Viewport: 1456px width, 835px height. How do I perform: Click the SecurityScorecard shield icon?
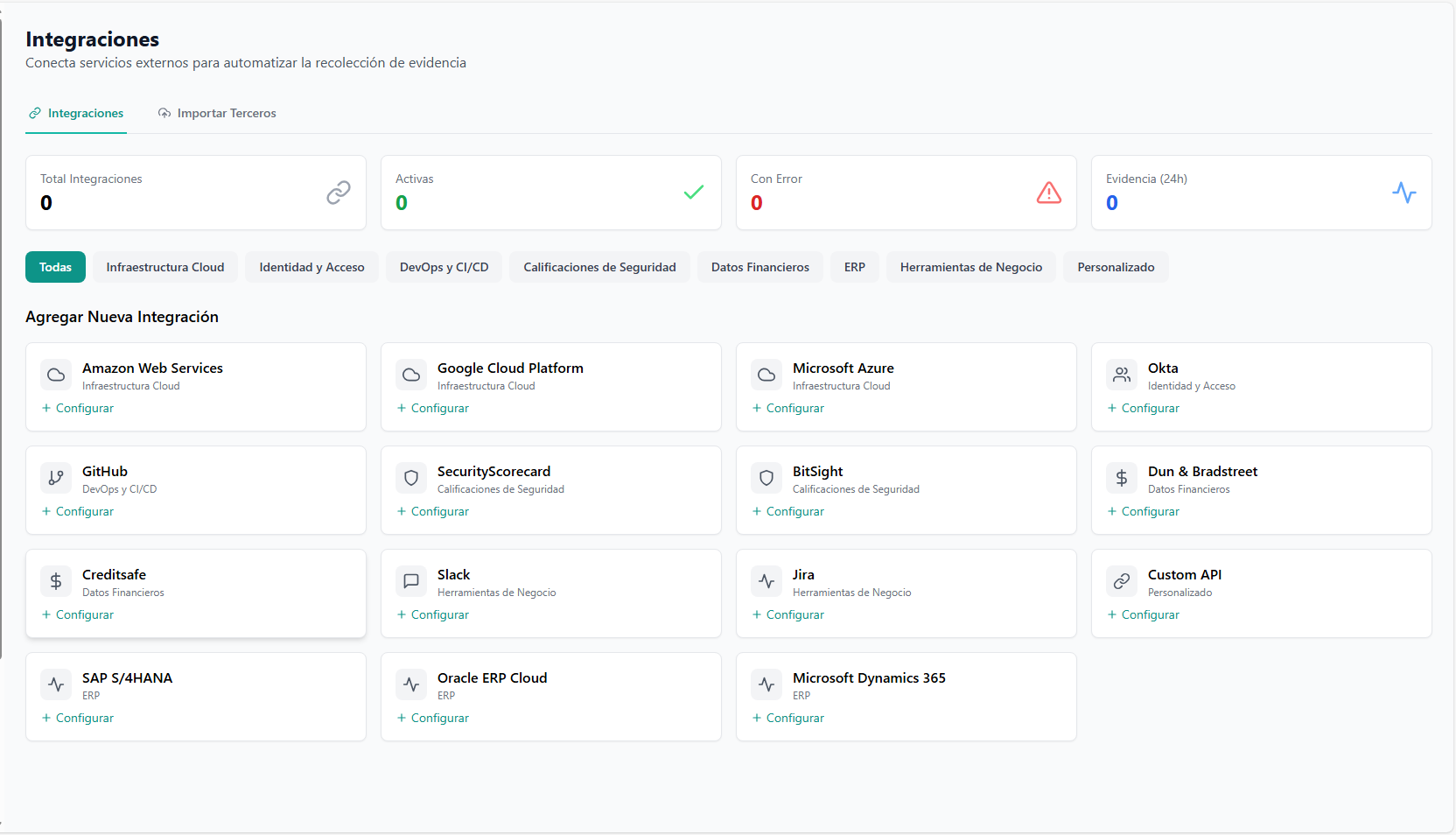pos(410,478)
